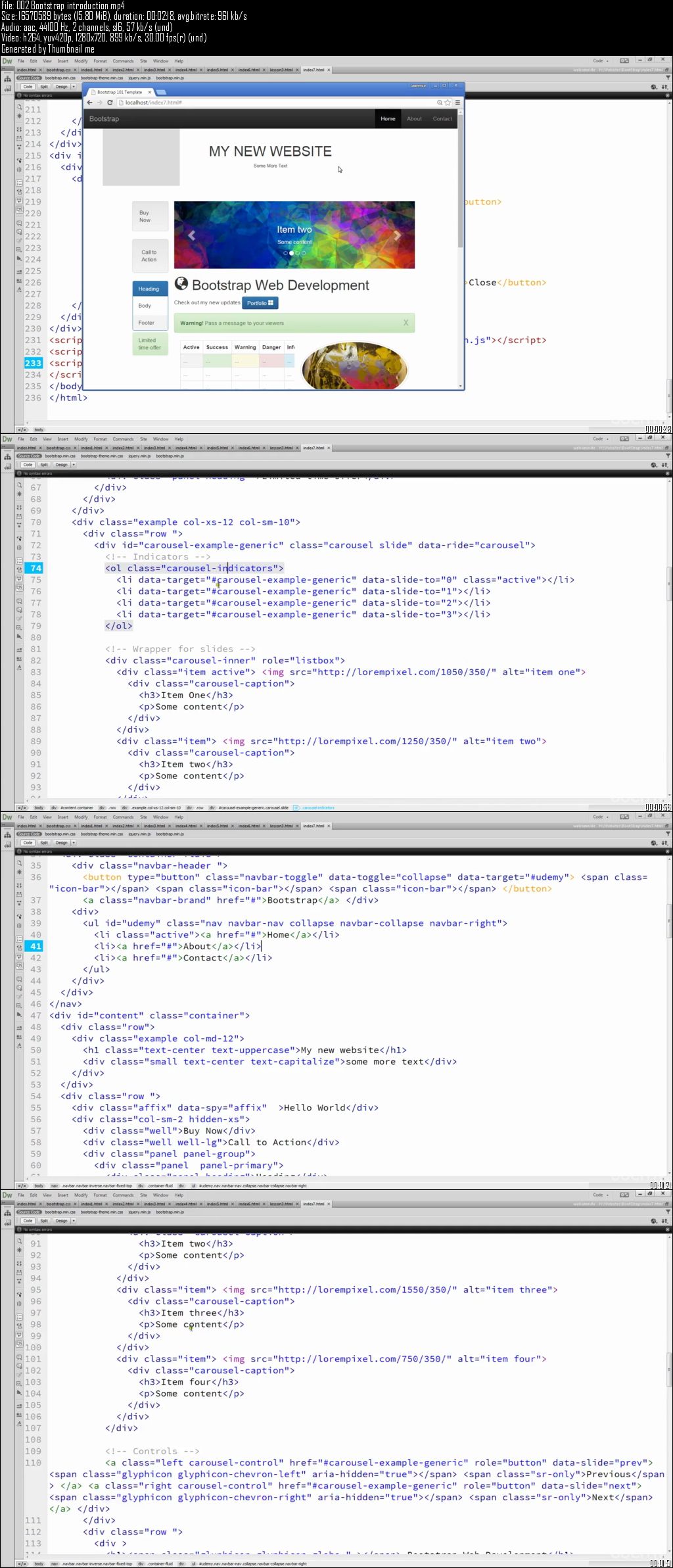This screenshot has width=673, height=1568.
Task: Click the Lawrence user badge on the browser title bar
Action: tap(419, 85)
